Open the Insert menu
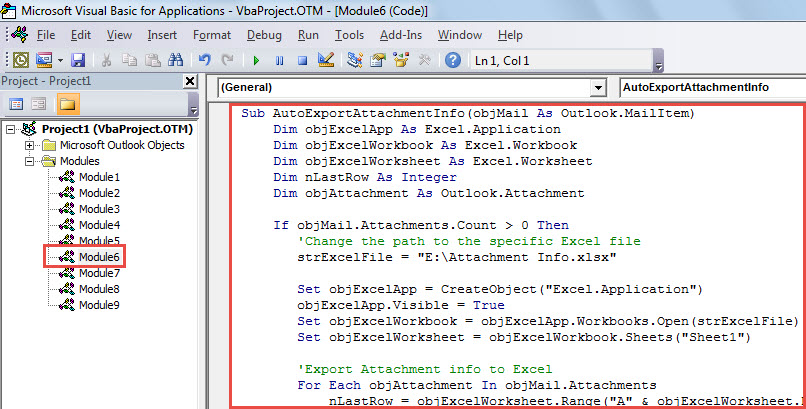 click(162, 35)
